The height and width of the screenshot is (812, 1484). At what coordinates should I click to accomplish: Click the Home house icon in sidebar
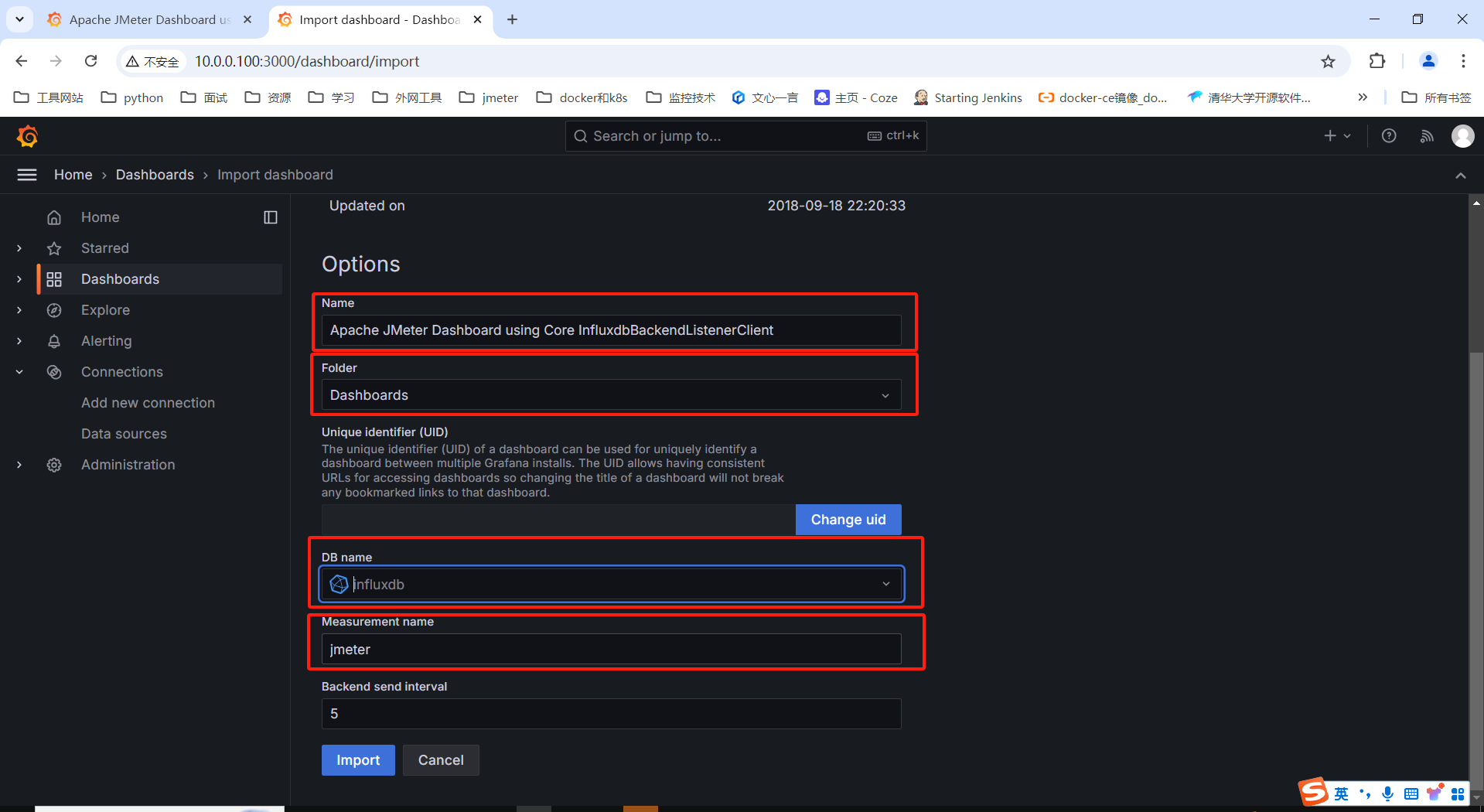(54, 217)
